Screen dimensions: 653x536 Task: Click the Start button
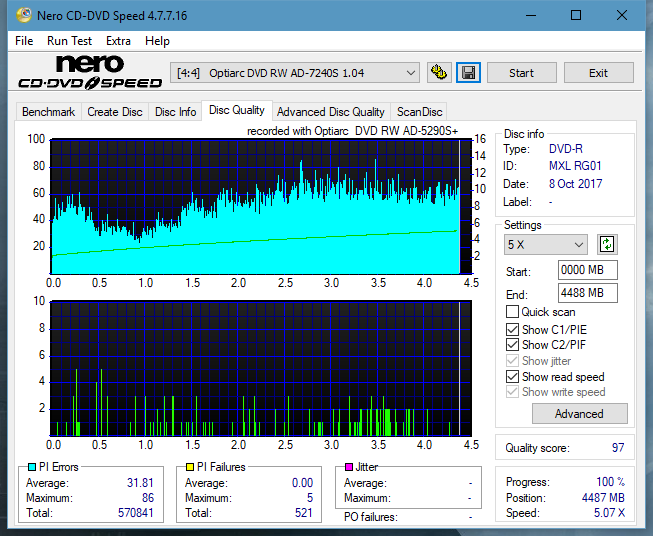[x=521, y=73]
